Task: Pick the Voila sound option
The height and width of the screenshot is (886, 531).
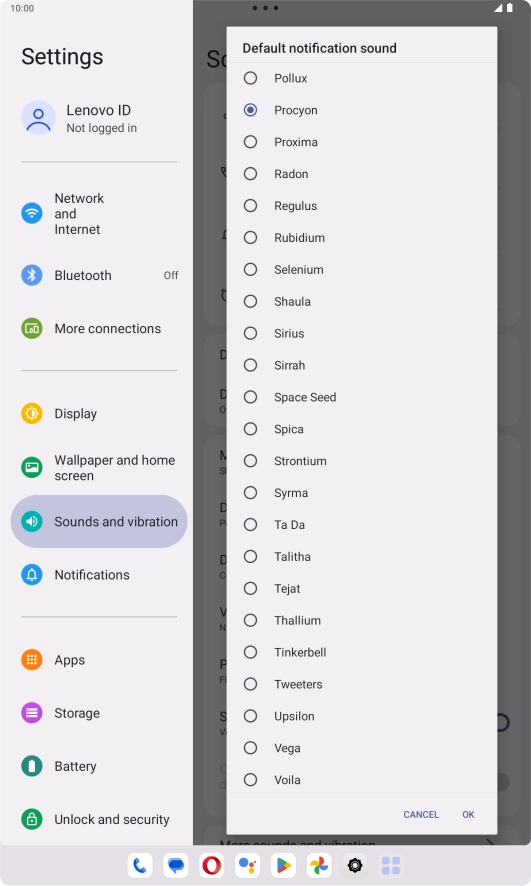Action: point(362,780)
